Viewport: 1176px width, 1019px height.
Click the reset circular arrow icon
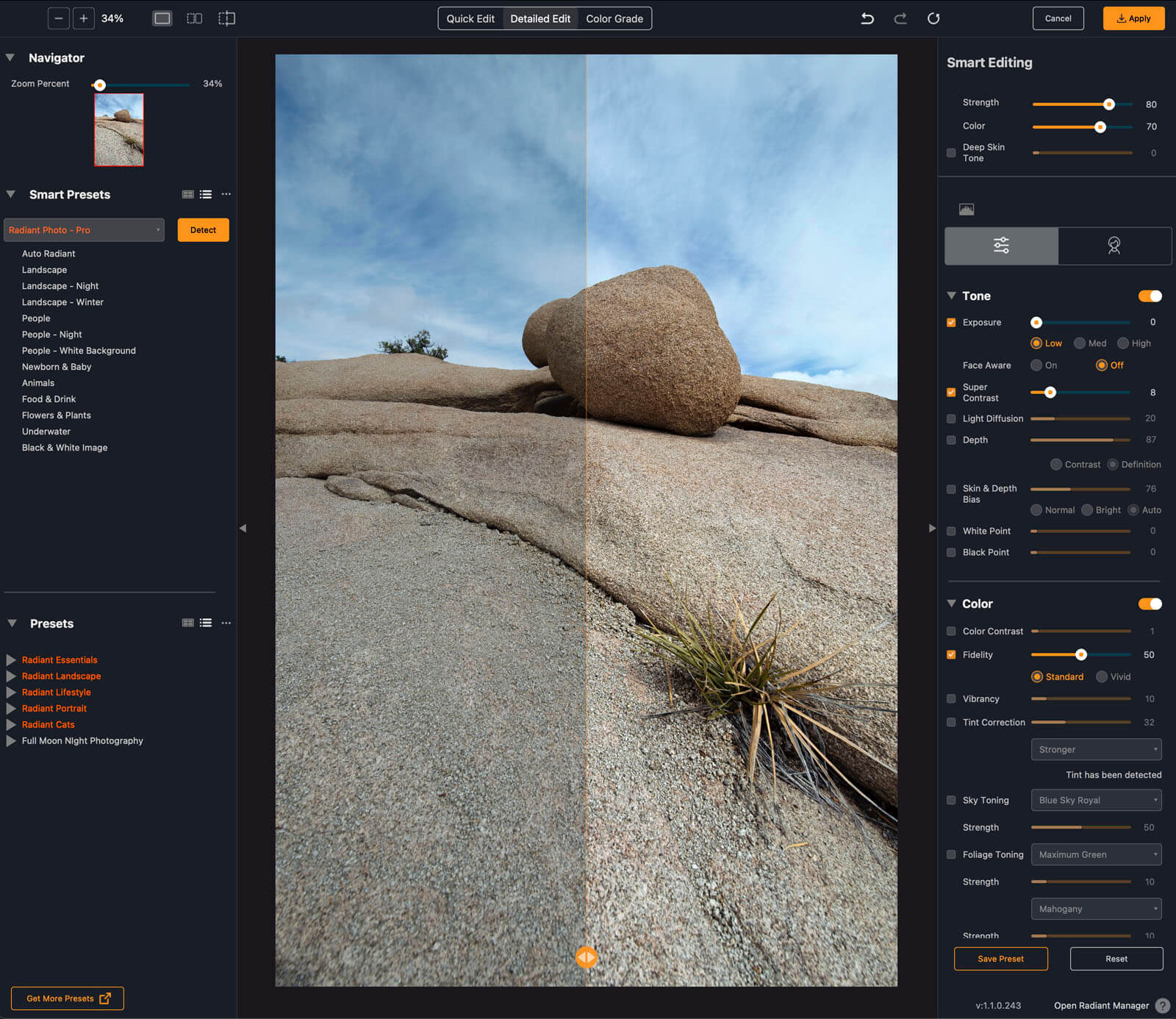[x=933, y=18]
